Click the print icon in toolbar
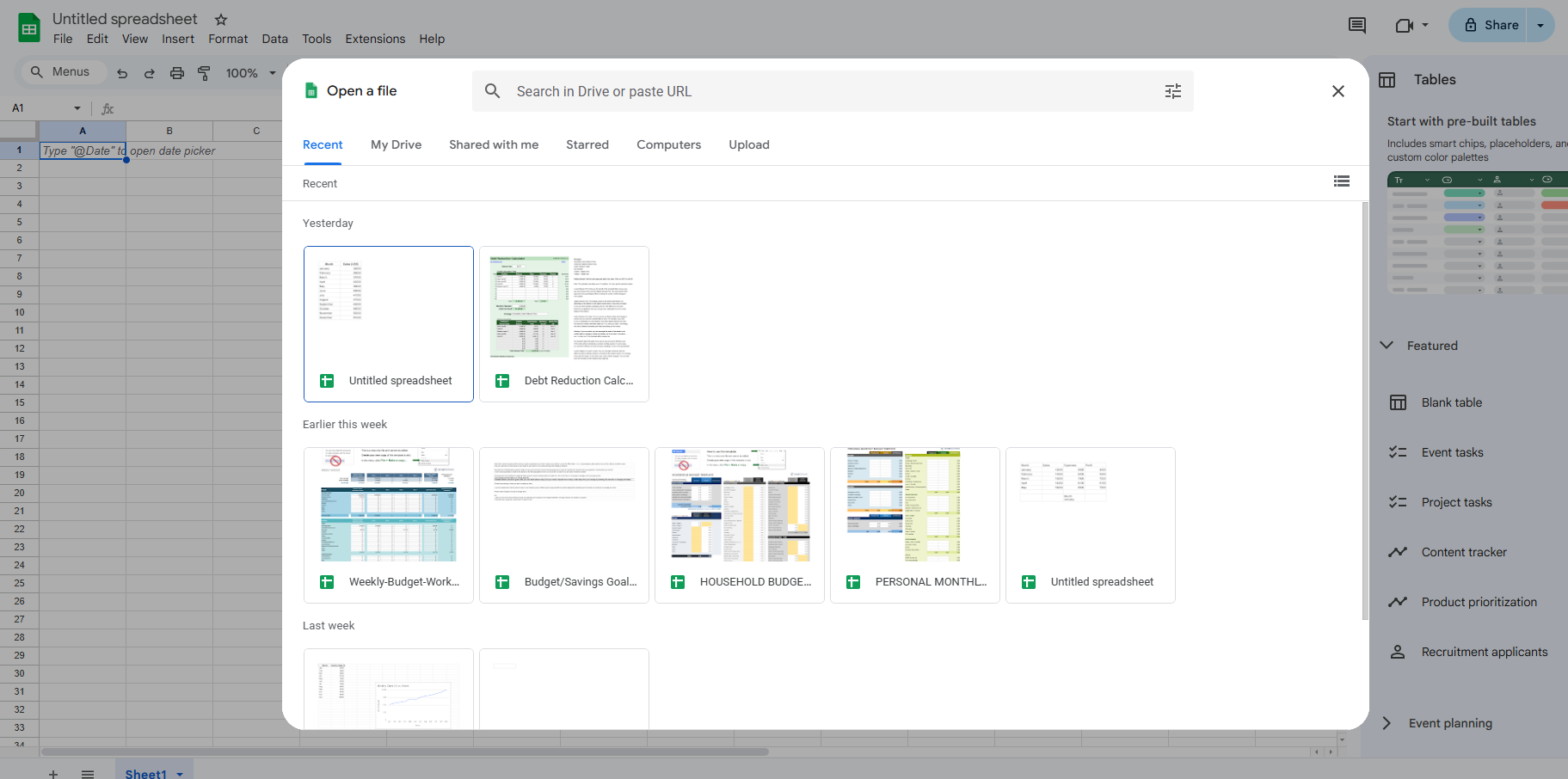 point(177,73)
